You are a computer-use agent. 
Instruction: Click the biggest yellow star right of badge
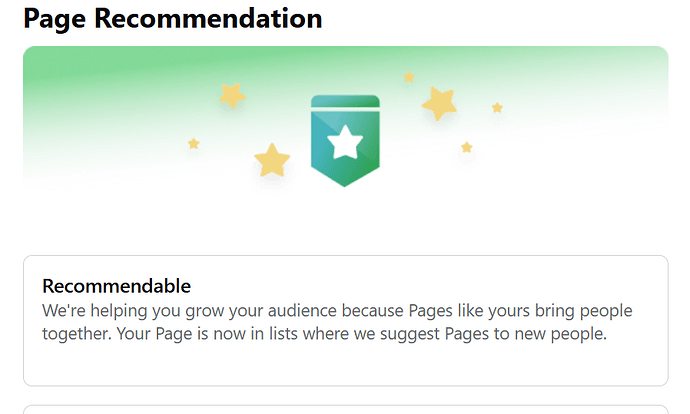(x=439, y=103)
